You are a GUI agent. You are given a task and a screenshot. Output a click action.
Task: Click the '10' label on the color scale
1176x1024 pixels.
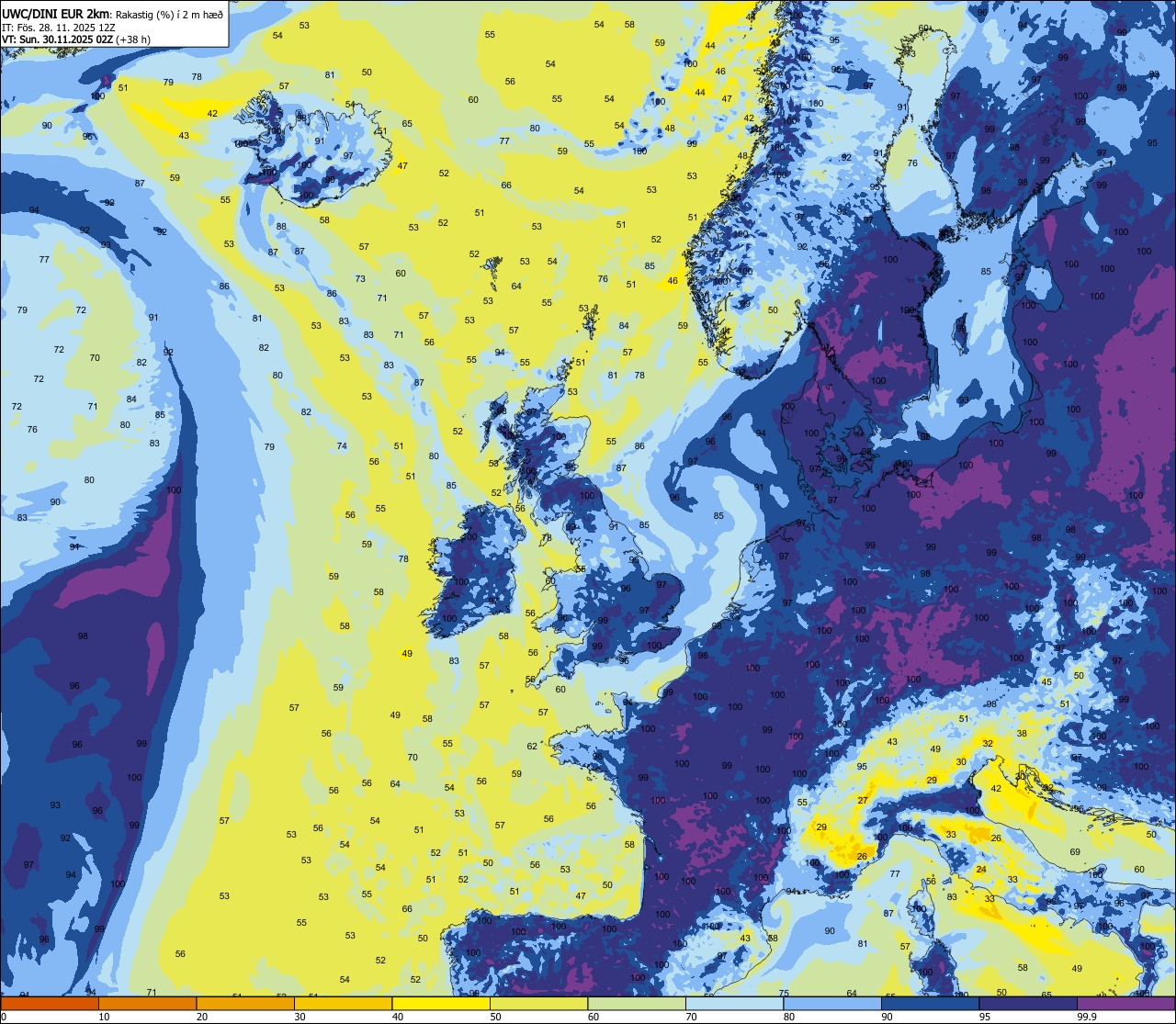[104, 1017]
